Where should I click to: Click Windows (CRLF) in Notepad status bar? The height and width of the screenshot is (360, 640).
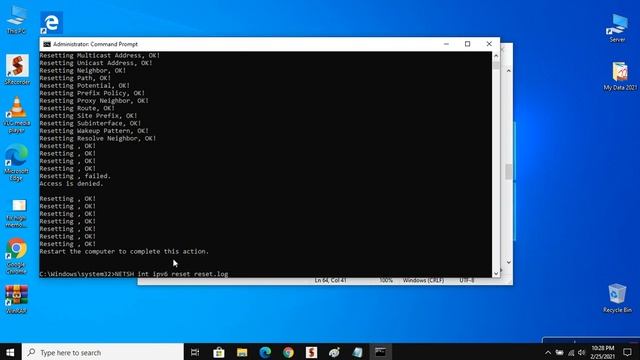[423, 280]
